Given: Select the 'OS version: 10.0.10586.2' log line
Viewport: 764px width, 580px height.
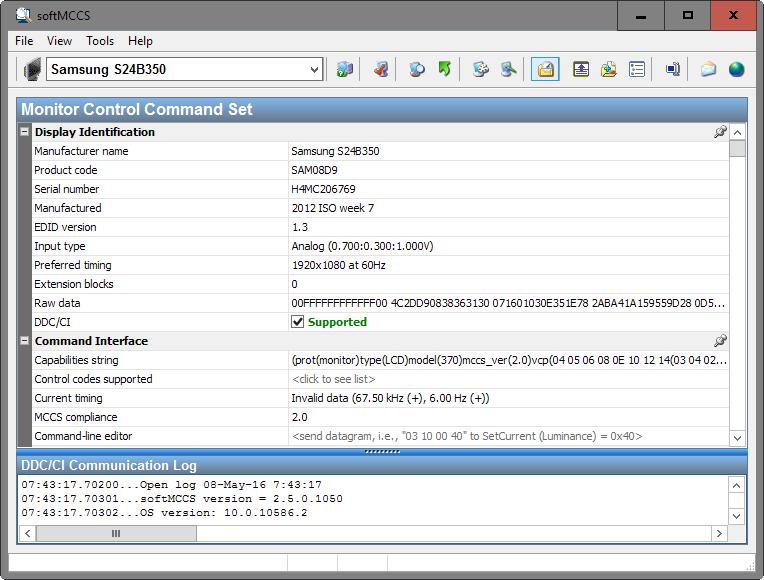Looking at the screenshot, I should (164, 513).
